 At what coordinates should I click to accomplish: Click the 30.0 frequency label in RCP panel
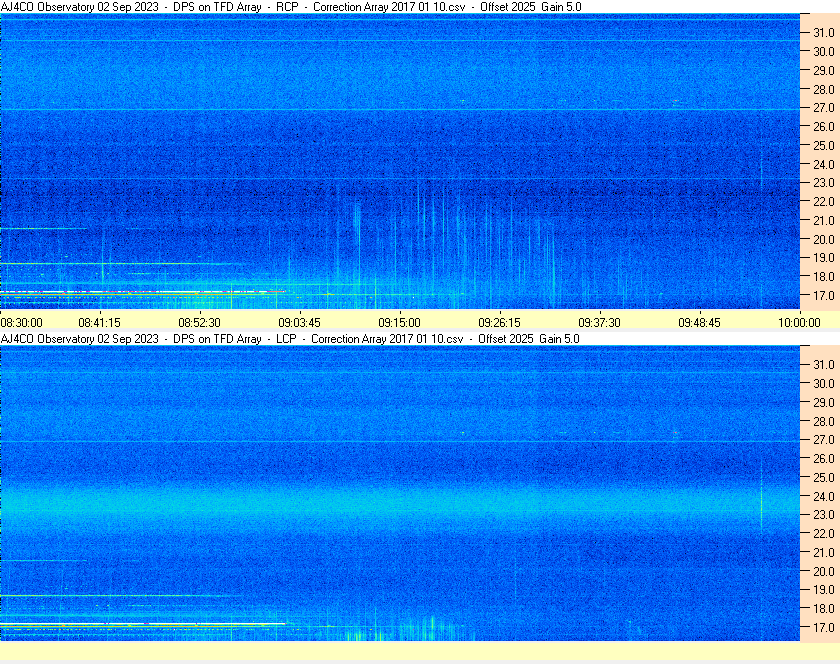point(824,51)
